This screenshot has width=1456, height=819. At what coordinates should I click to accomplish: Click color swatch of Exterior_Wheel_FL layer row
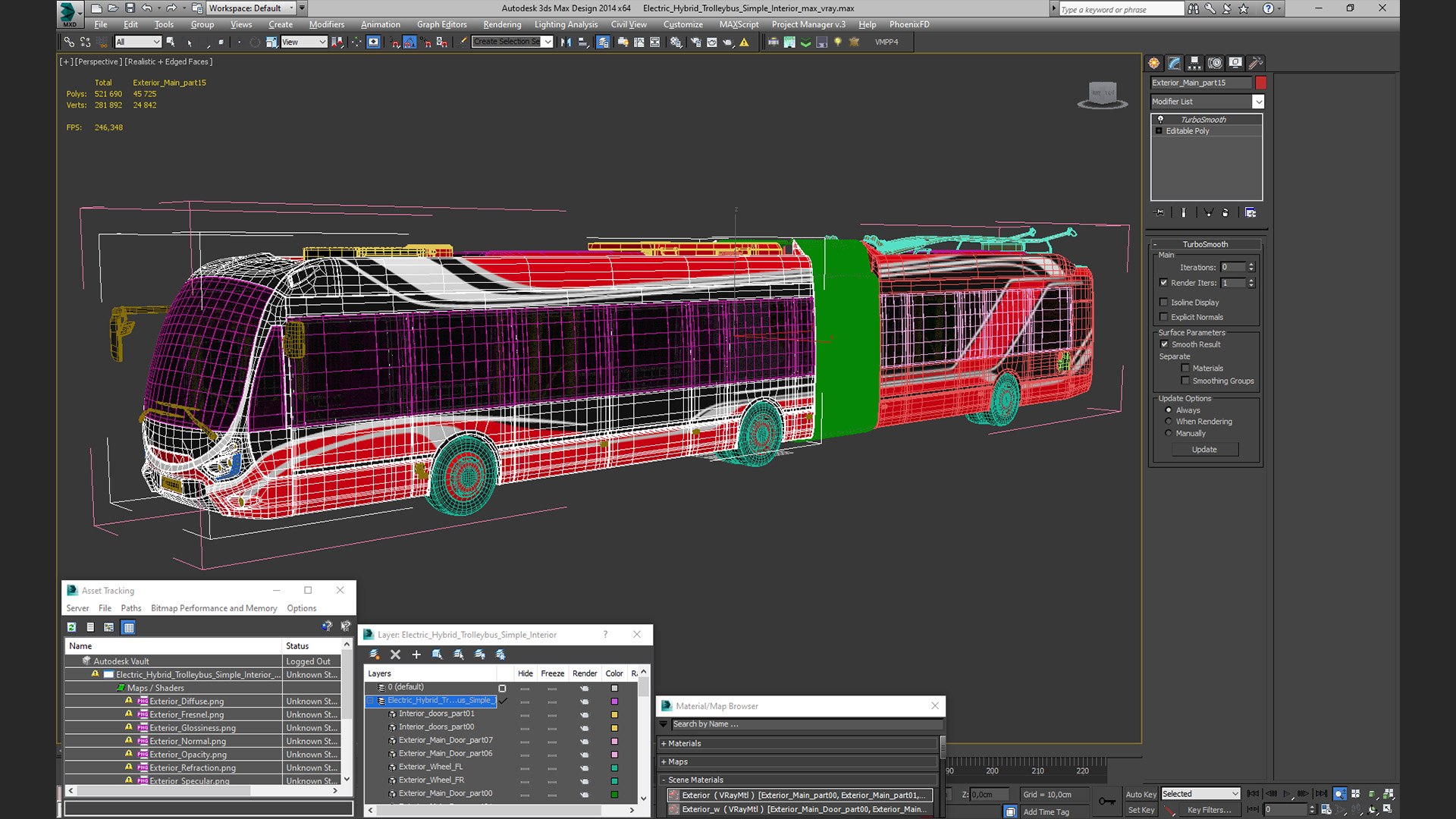(614, 767)
